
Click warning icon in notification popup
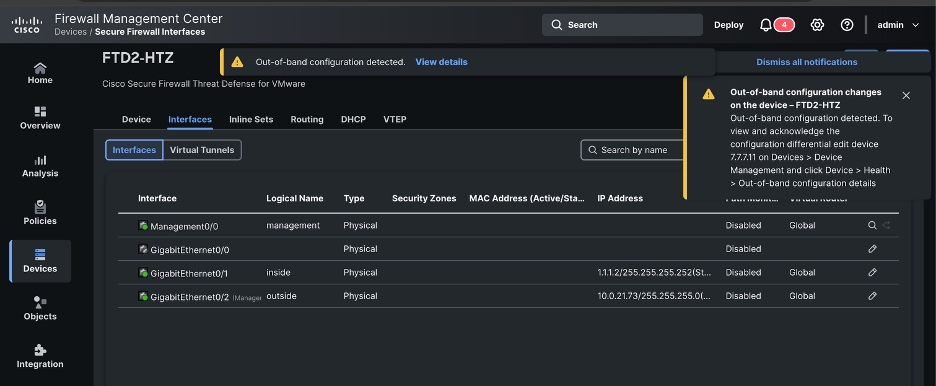(x=709, y=94)
